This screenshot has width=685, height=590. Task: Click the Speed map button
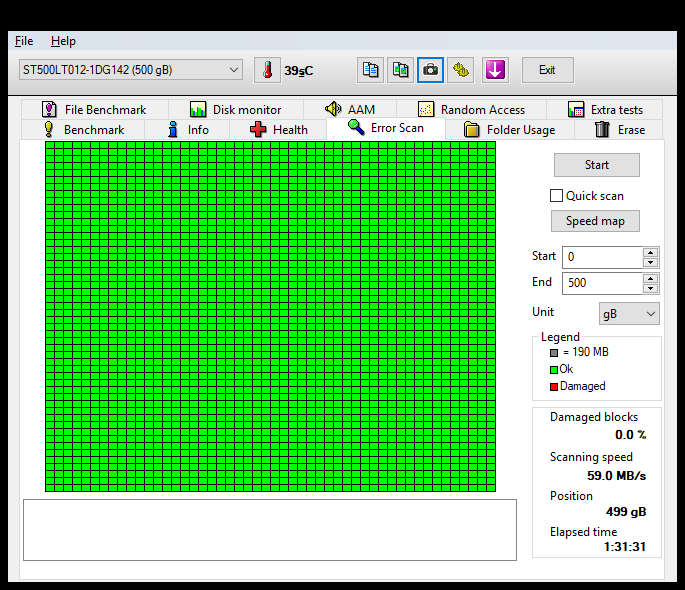point(595,221)
